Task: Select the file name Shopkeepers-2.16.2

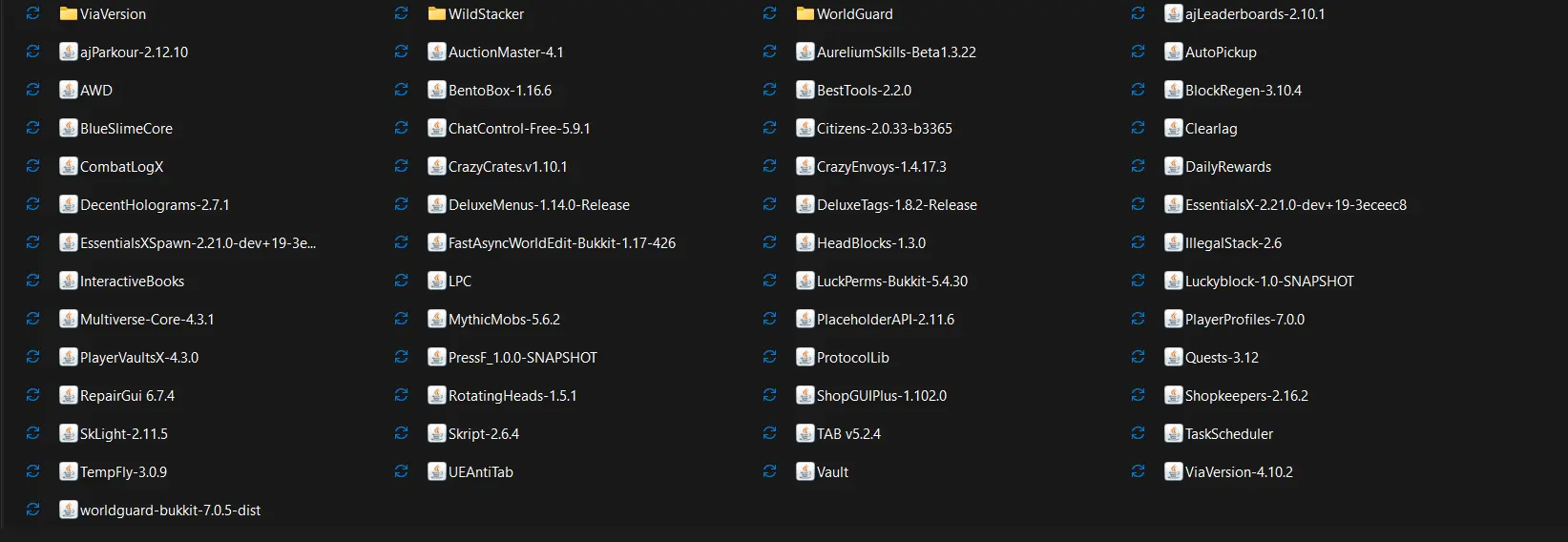Action: point(1246,396)
